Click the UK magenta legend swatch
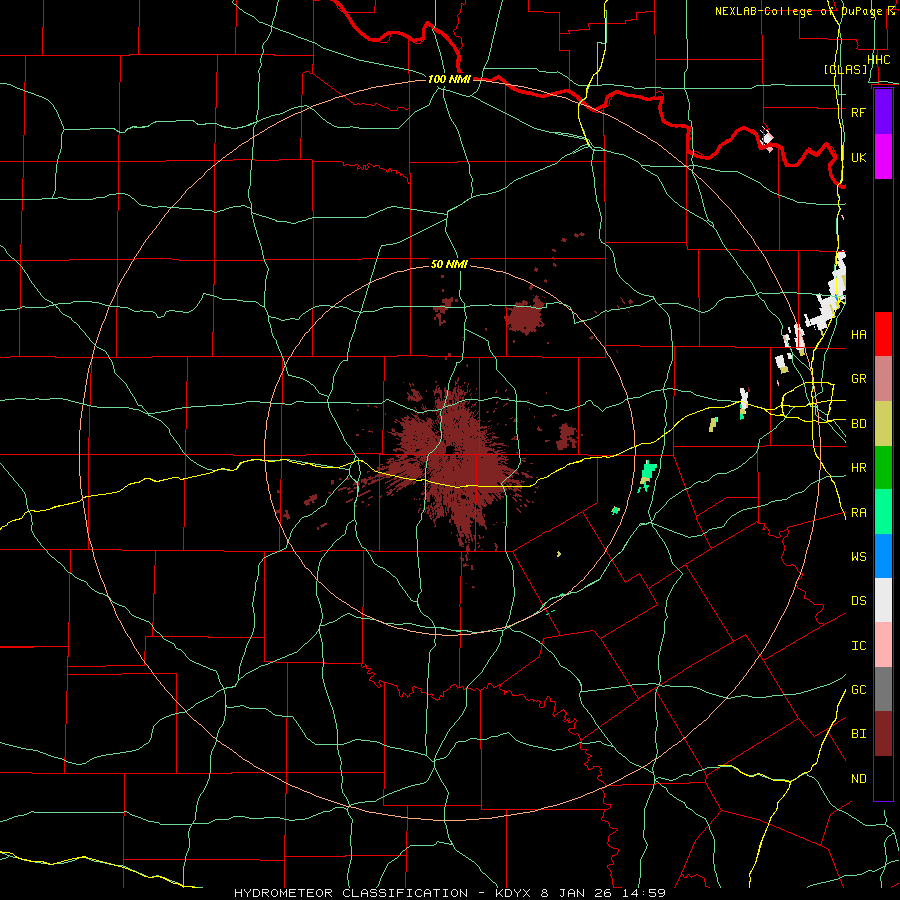This screenshot has width=900, height=900. click(883, 157)
